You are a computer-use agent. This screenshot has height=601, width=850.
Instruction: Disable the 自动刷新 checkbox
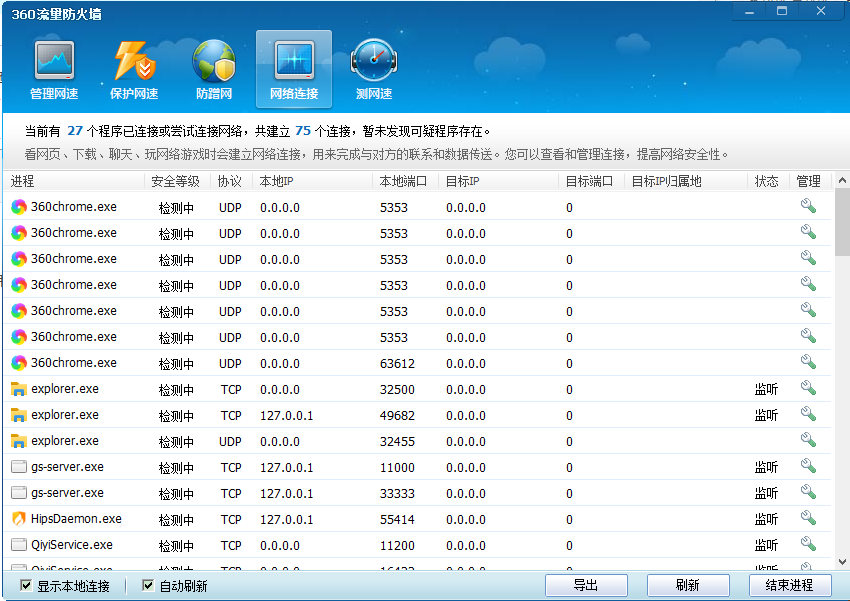tap(147, 585)
